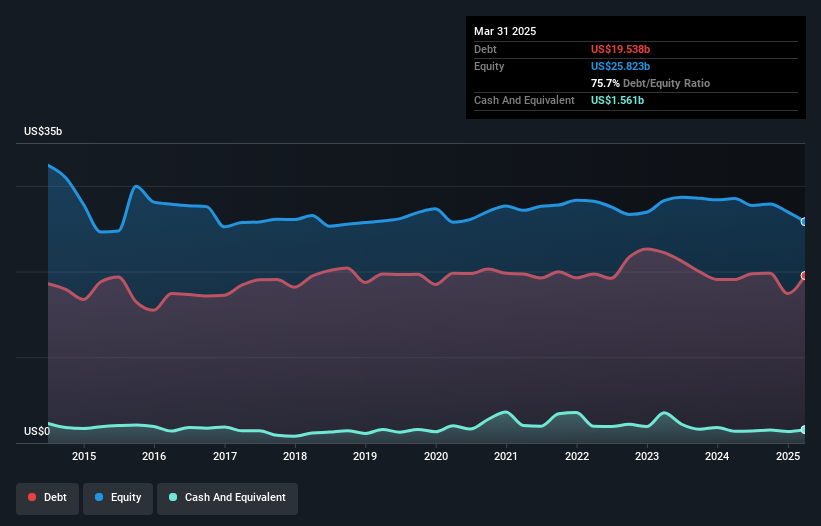Click the 2024 x-axis label
Viewport: 821px width, 526px height.
[x=717, y=456]
